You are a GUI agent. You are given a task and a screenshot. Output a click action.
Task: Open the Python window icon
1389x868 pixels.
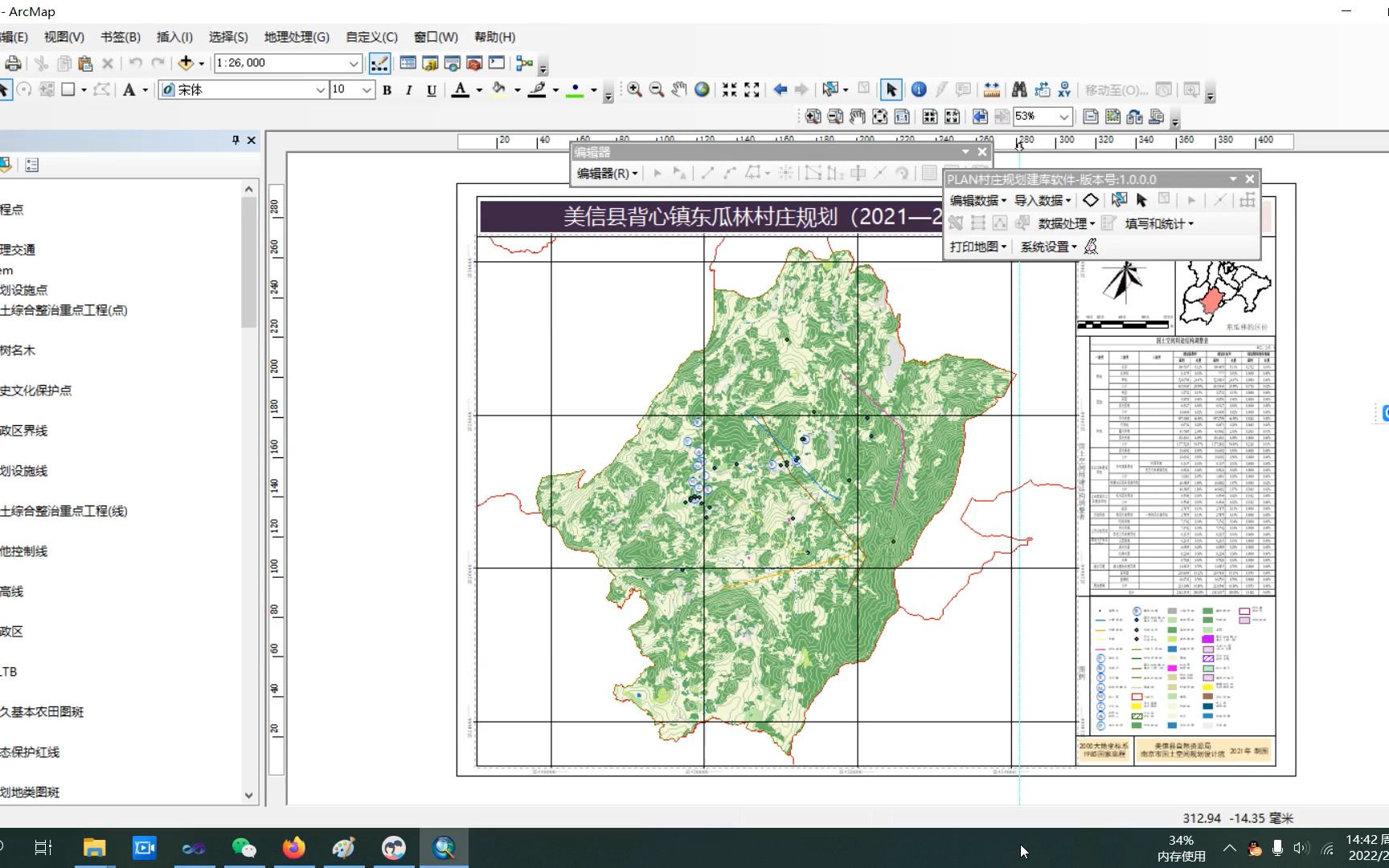pyautogui.click(x=496, y=63)
